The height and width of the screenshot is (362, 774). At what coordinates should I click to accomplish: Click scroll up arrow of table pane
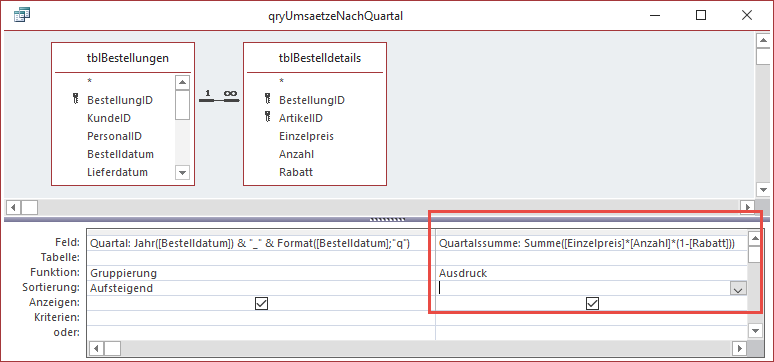tap(763, 41)
